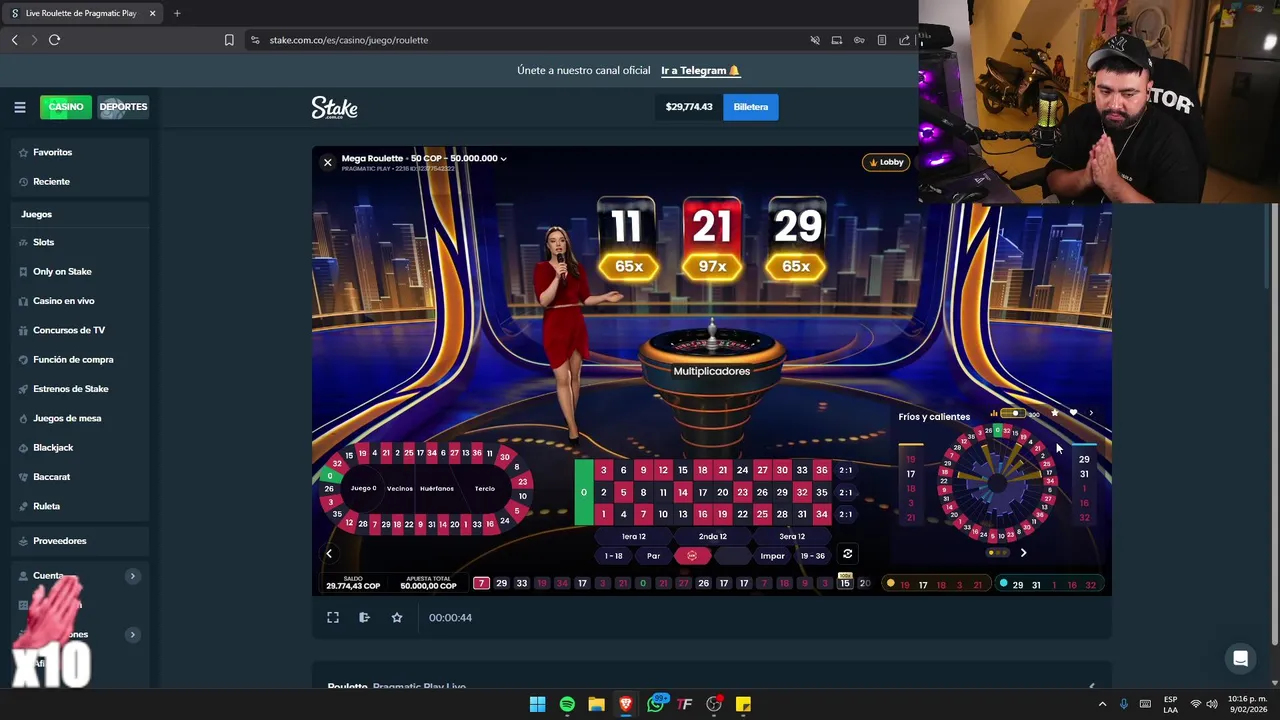Bet on green 0 on the table
This screenshot has width=1280, height=720.
click(x=583, y=492)
